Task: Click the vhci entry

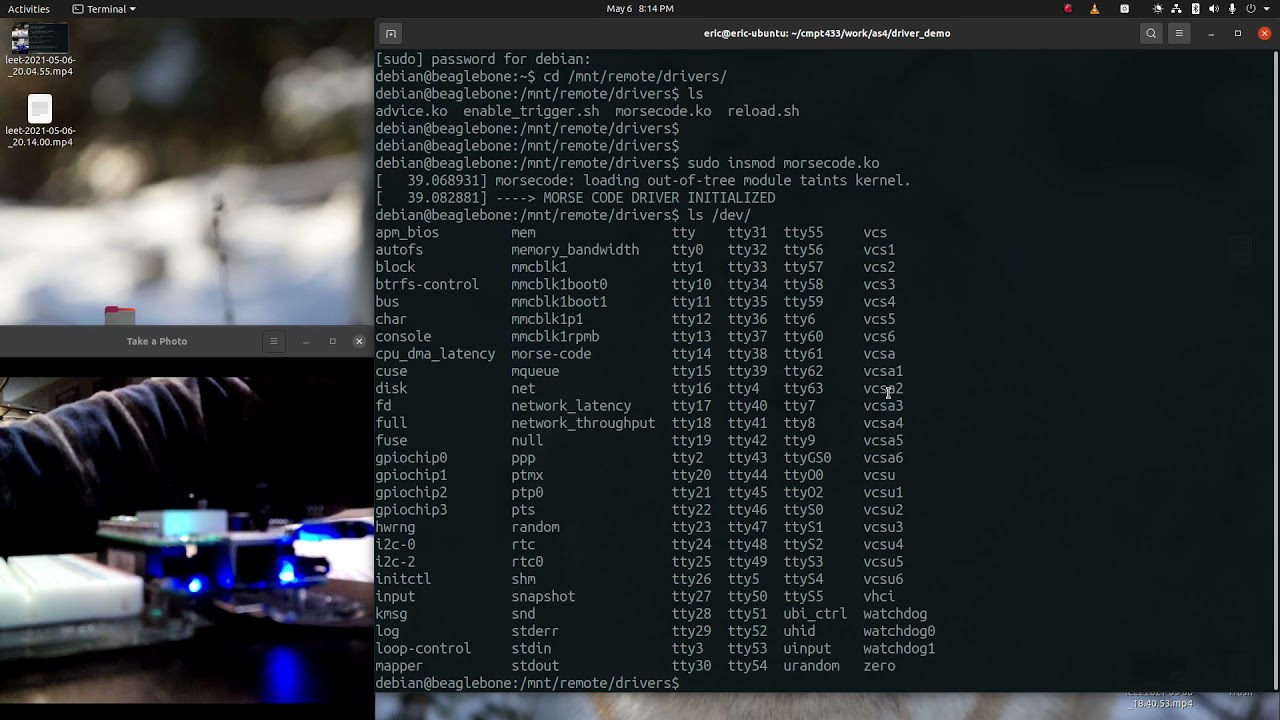Action: pyautogui.click(x=879, y=597)
